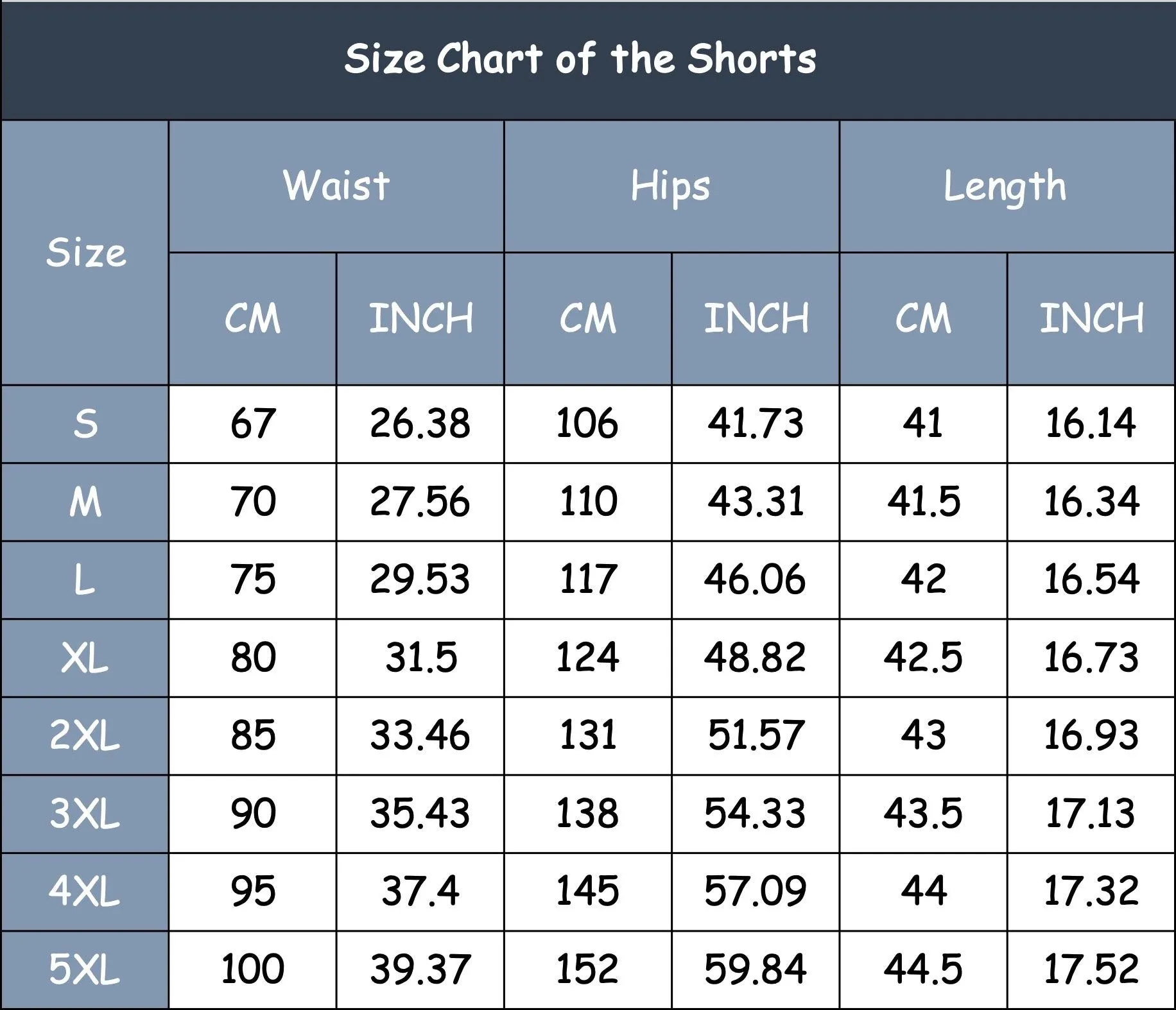The width and height of the screenshot is (1176, 1010).
Task: Select hips value 152 cm
Action: tap(588, 970)
